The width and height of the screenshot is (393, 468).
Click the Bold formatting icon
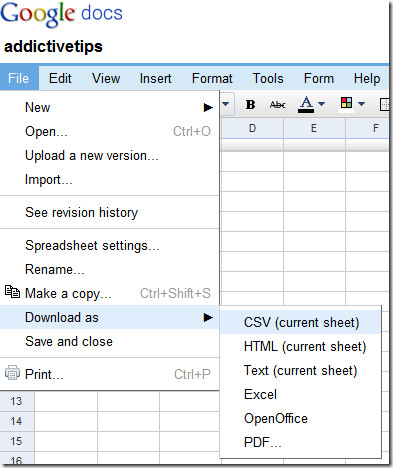(x=250, y=105)
